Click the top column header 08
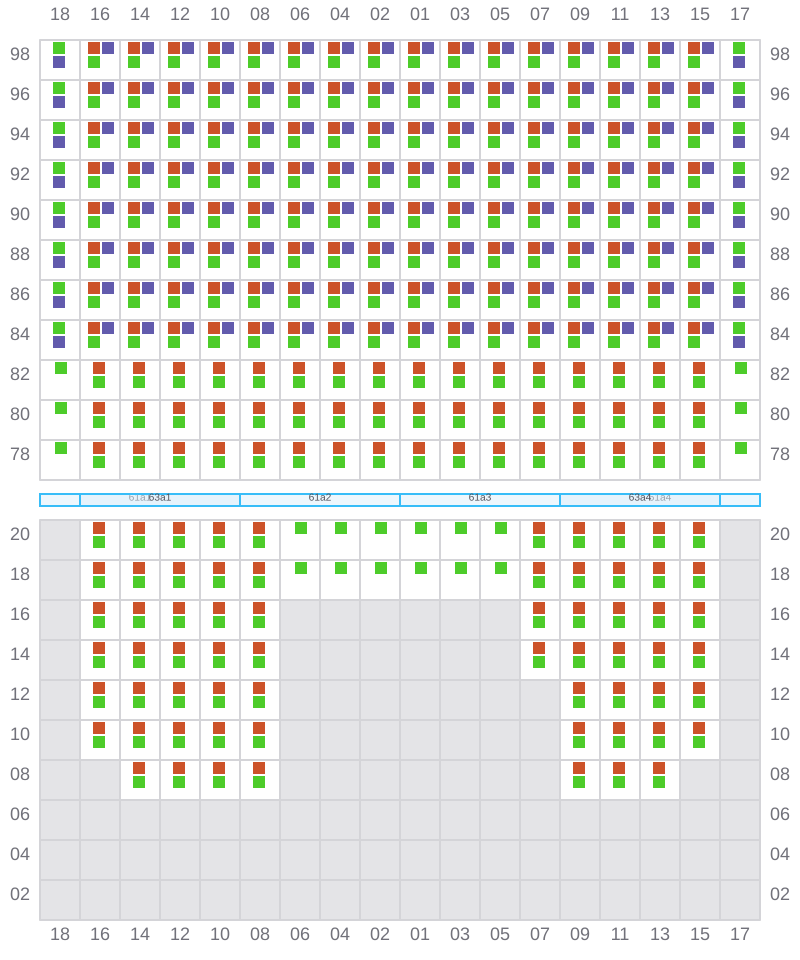The width and height of the screenshot is (800, 960). point(260,14)
